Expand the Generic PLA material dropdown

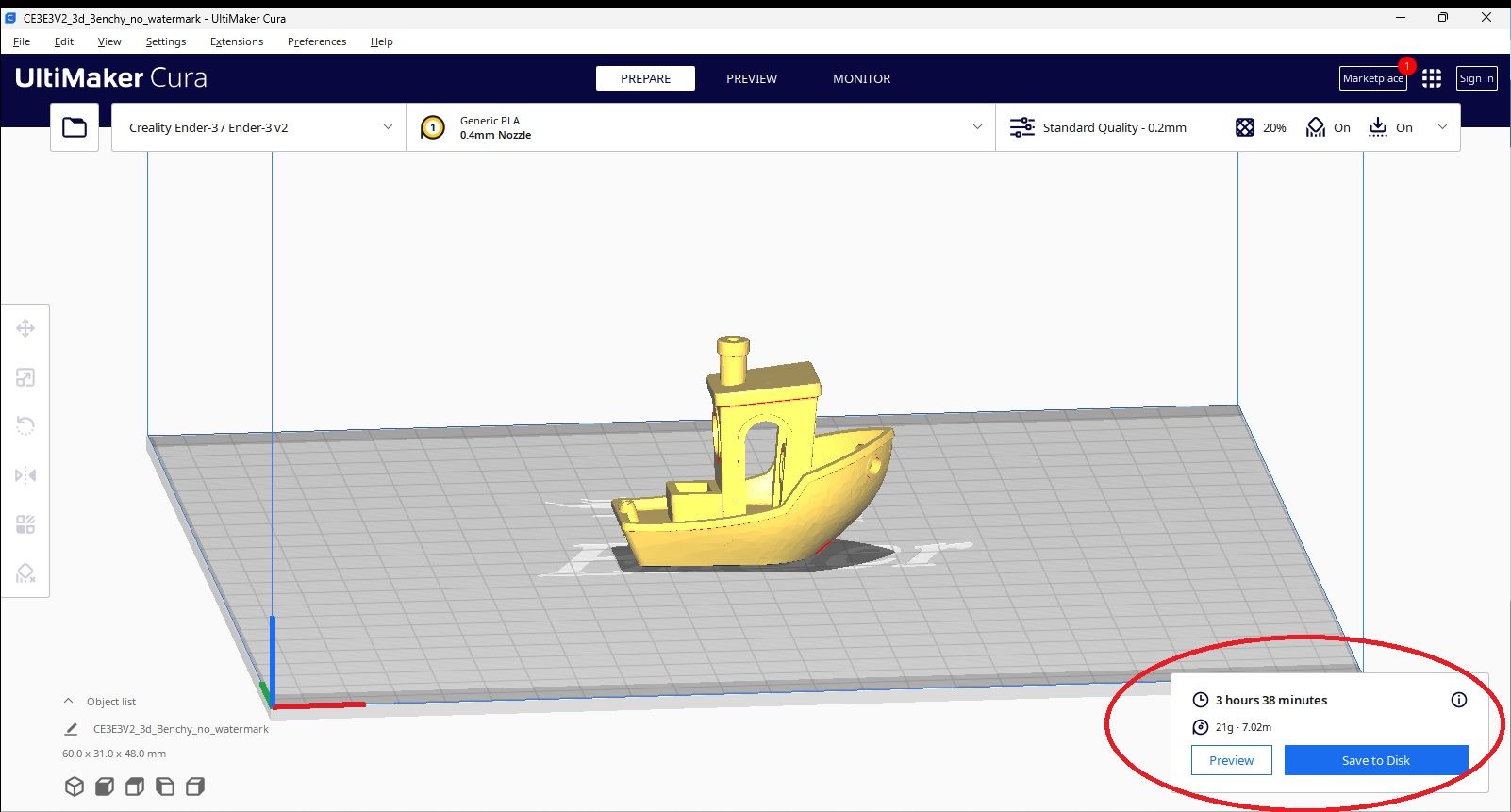[977, 127]
